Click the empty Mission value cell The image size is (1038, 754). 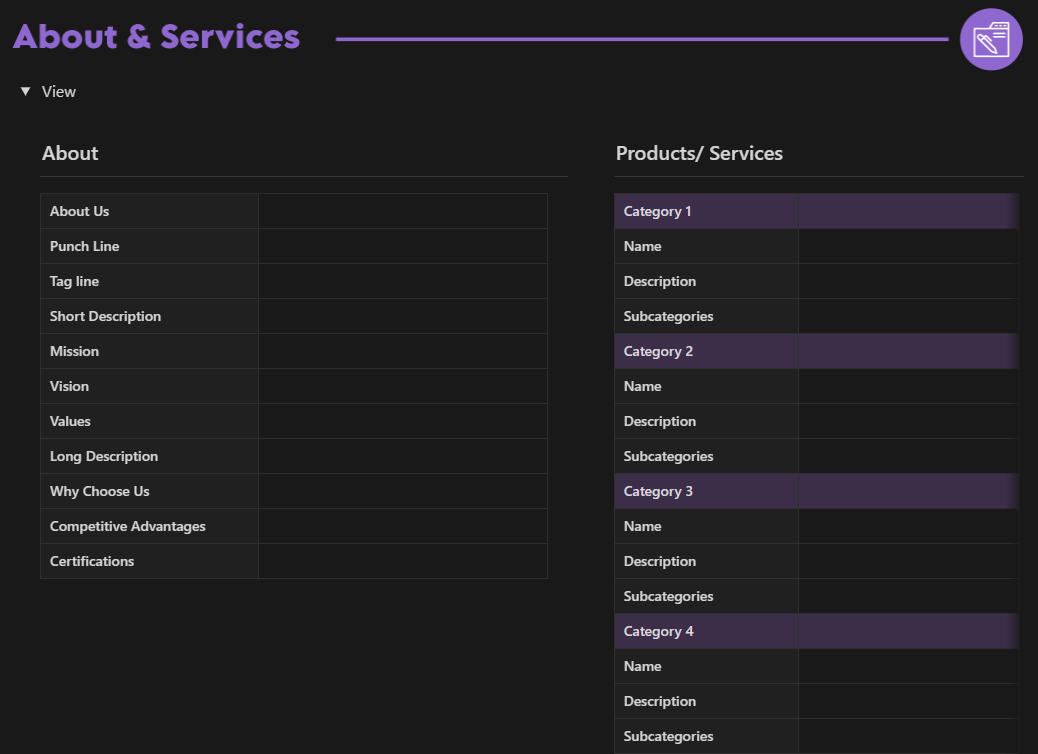(402, 351)
